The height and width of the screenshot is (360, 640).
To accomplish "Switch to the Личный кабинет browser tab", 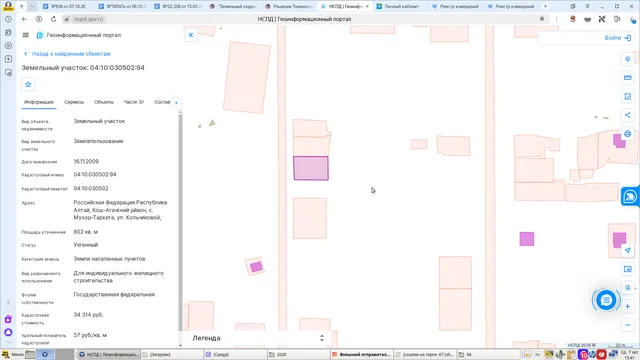I will (401, 6).
